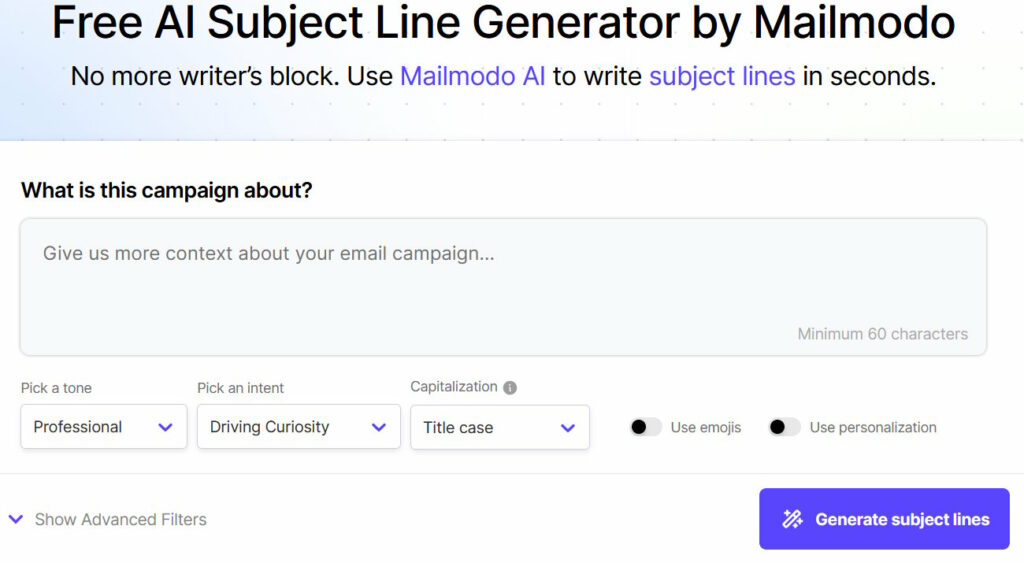1024x563 pixels.
Task: Open the Title case capitalization dropdown
Action: click(x=499, y=428)
